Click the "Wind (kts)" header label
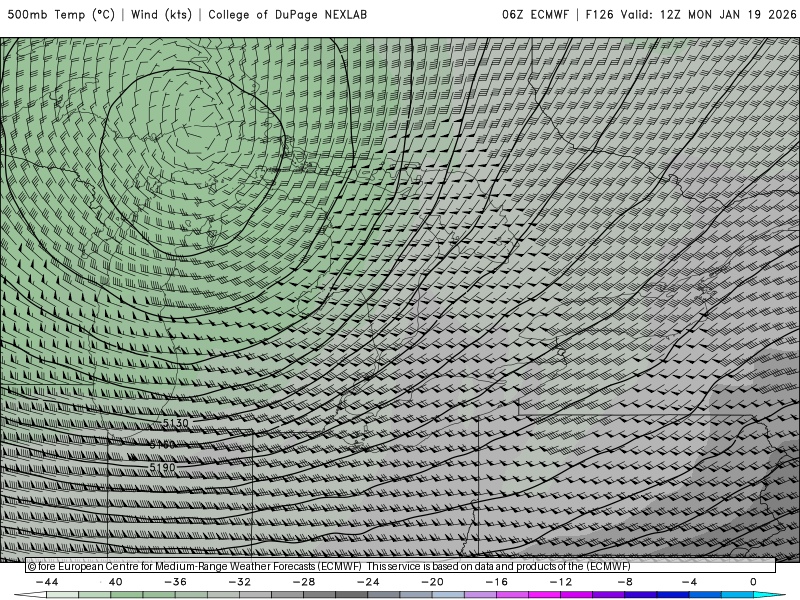This screenshot has width=800, height=600. [x=161, y=15]
